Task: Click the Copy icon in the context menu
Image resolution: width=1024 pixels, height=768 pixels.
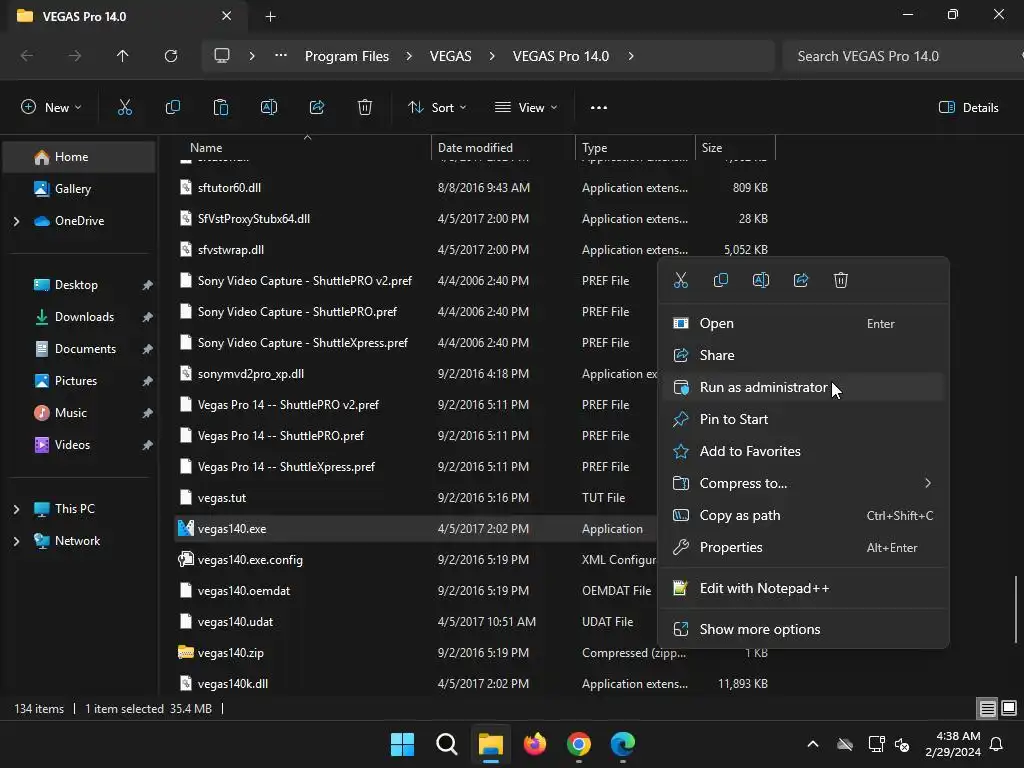Action: (x=720, y=280)
